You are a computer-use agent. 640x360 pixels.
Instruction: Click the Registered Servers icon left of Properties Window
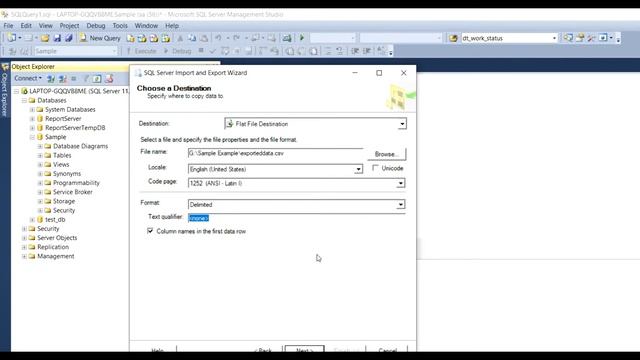(x=569, y=38)
